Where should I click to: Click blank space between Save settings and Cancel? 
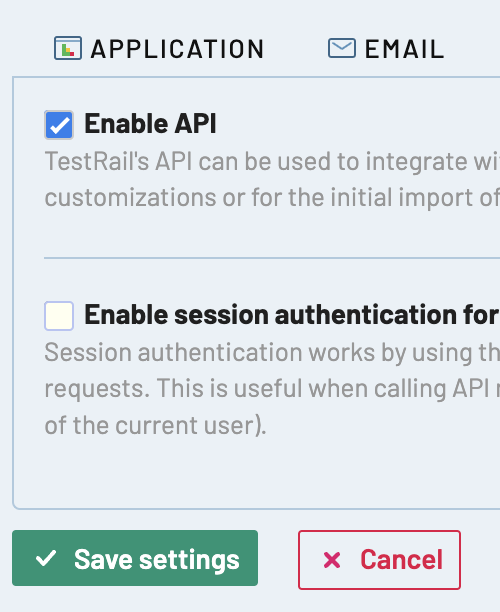(x=278, y=559)
